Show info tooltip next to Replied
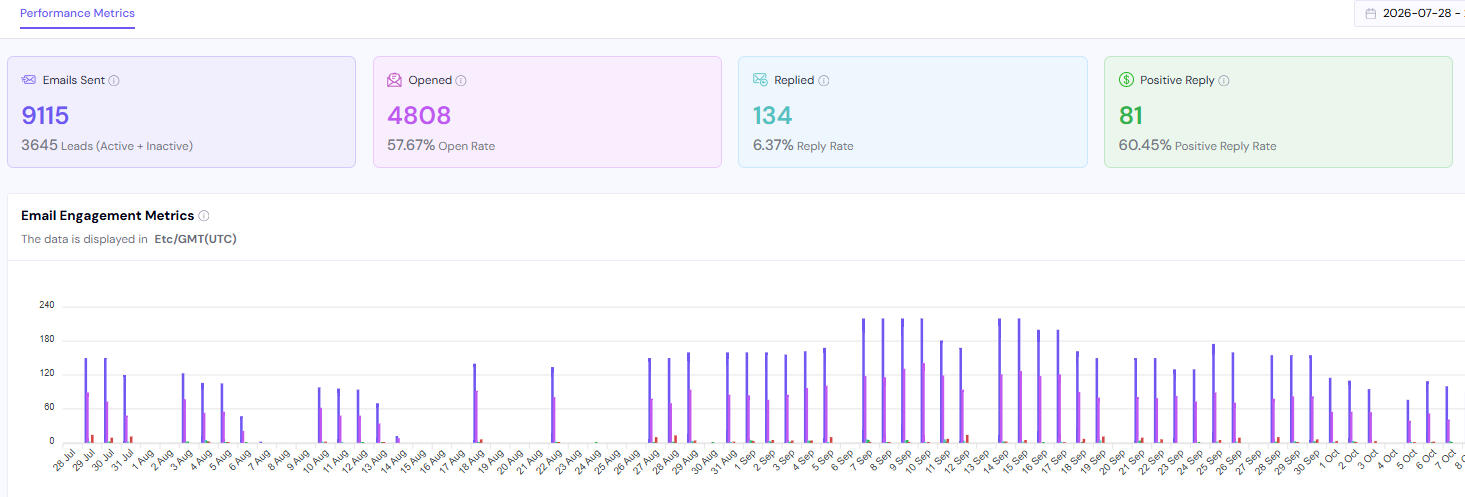Screen dimensions: 1465x497 click(x=824, y=81)
